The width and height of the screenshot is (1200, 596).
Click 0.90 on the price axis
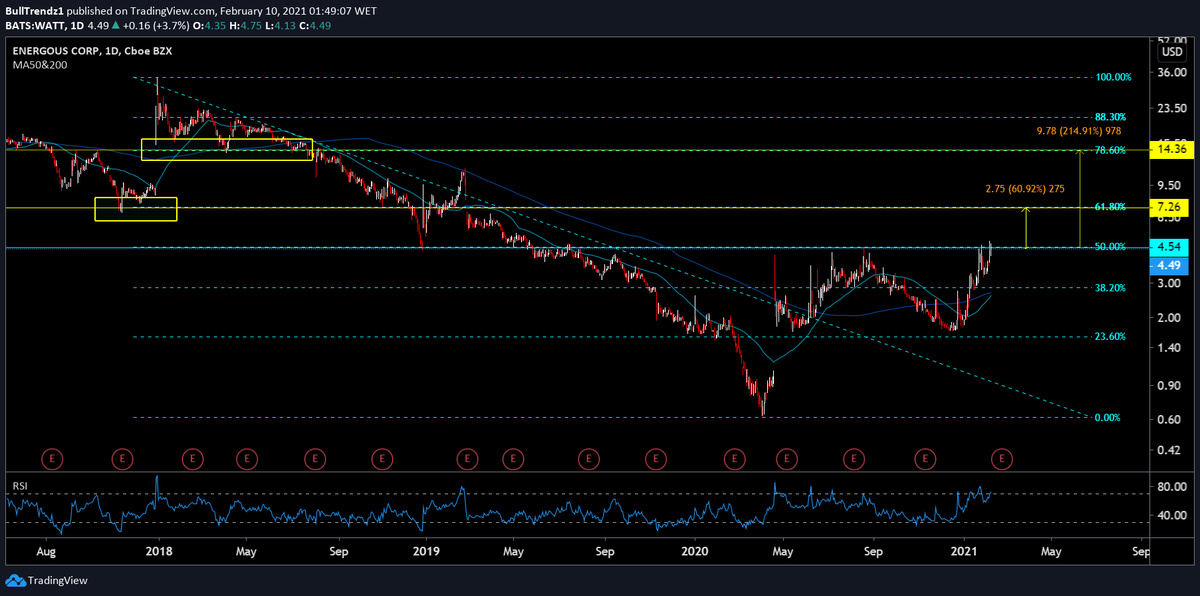(1171, 386)
